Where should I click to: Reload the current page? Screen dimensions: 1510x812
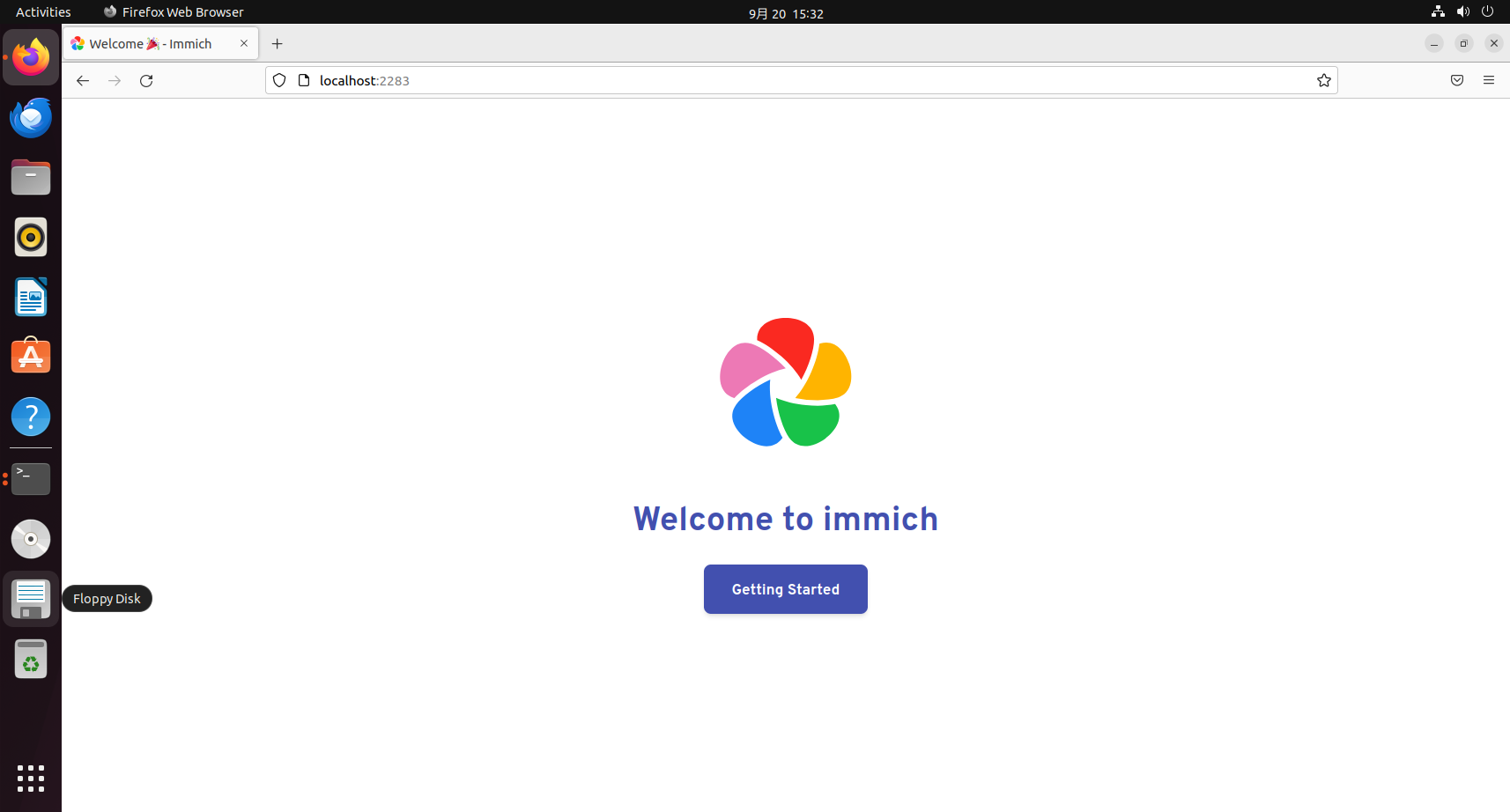tap(146, 80)
